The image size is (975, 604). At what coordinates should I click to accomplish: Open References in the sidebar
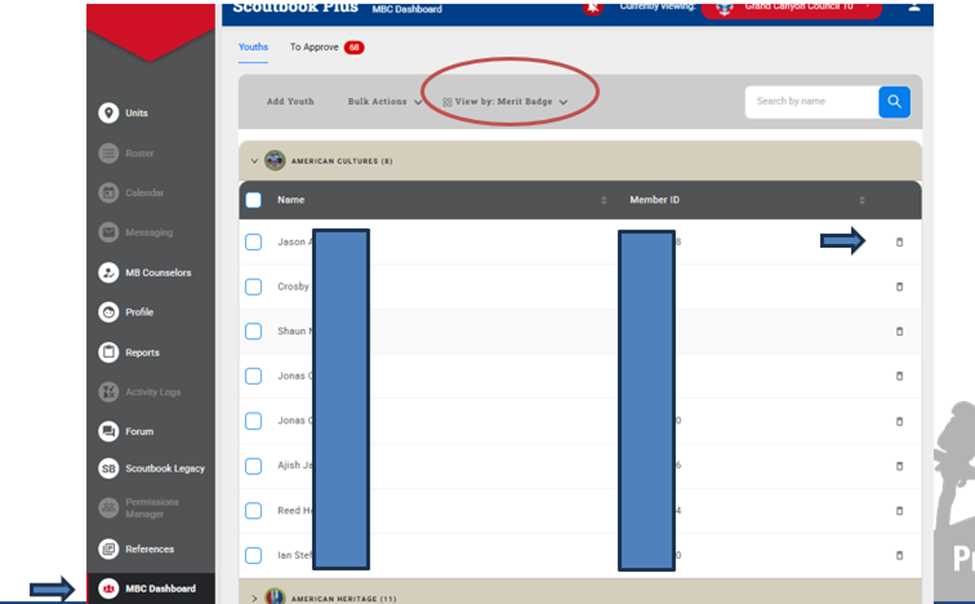pyautogui.click(x=136, y=549)
